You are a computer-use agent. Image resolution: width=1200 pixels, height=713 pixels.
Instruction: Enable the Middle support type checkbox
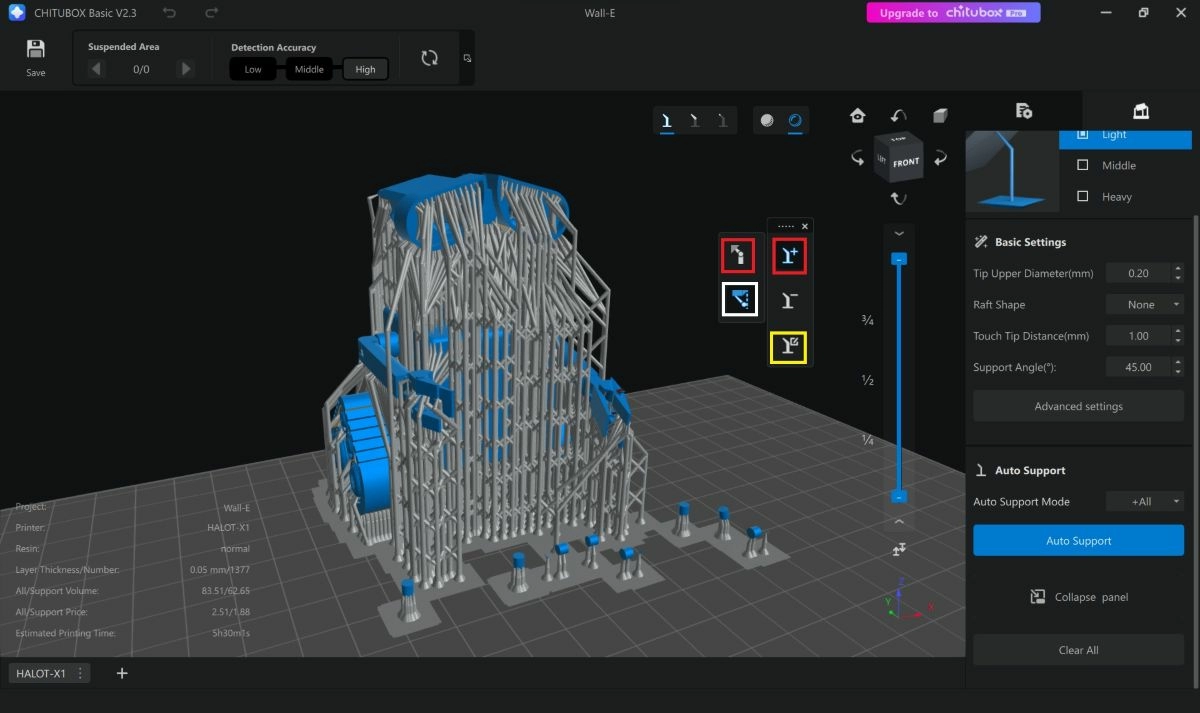click(x=1082, y=166)
